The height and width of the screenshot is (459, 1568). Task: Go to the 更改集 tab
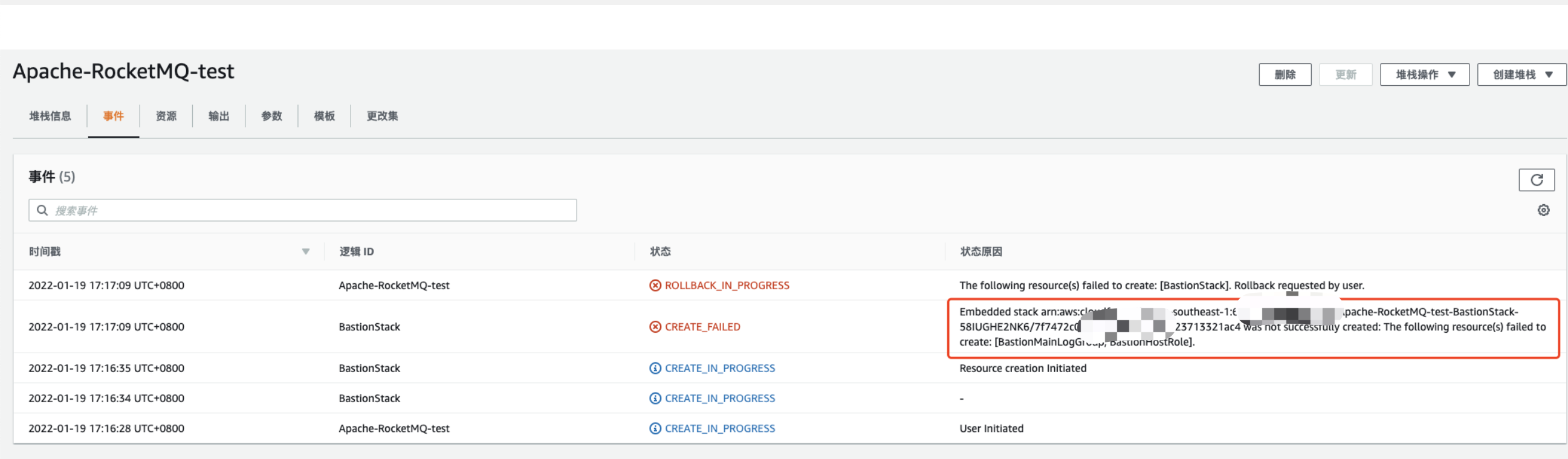pos(381,116)
